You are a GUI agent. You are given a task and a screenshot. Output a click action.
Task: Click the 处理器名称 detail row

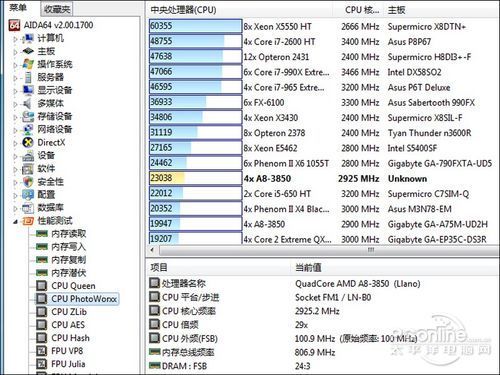coord(323,283)
